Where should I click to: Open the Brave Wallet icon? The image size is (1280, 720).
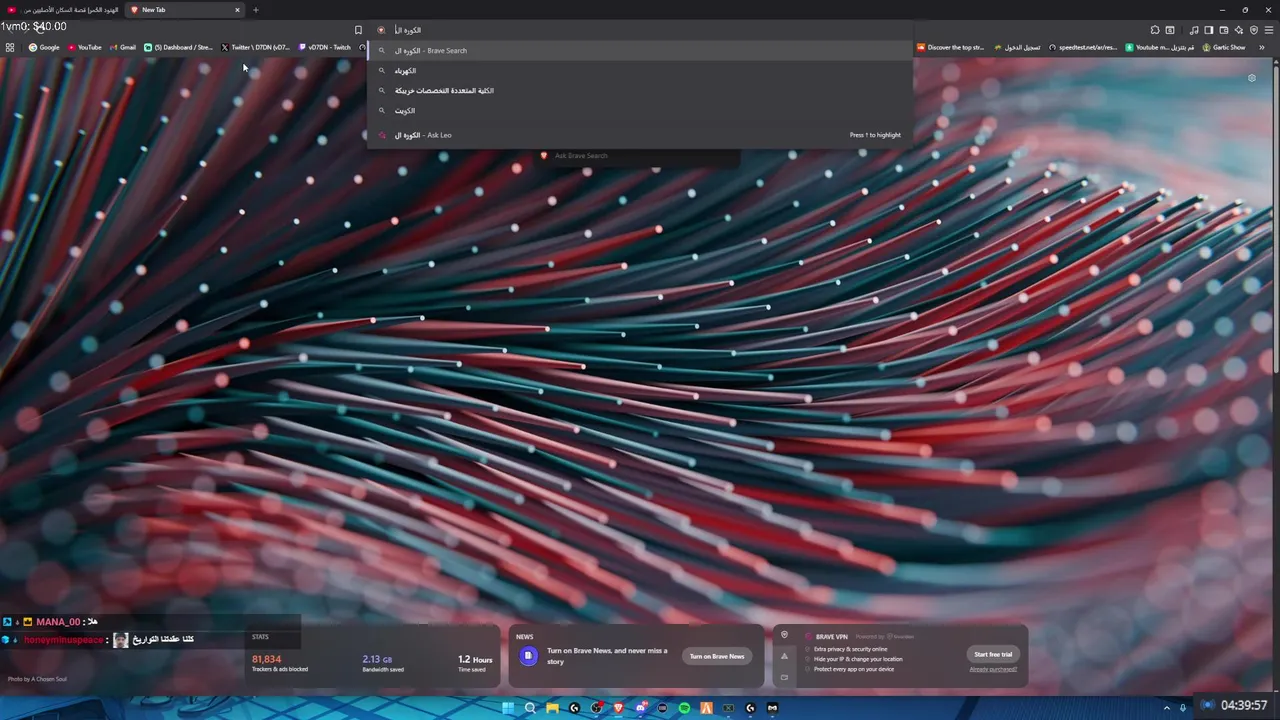pos(1224,30)
